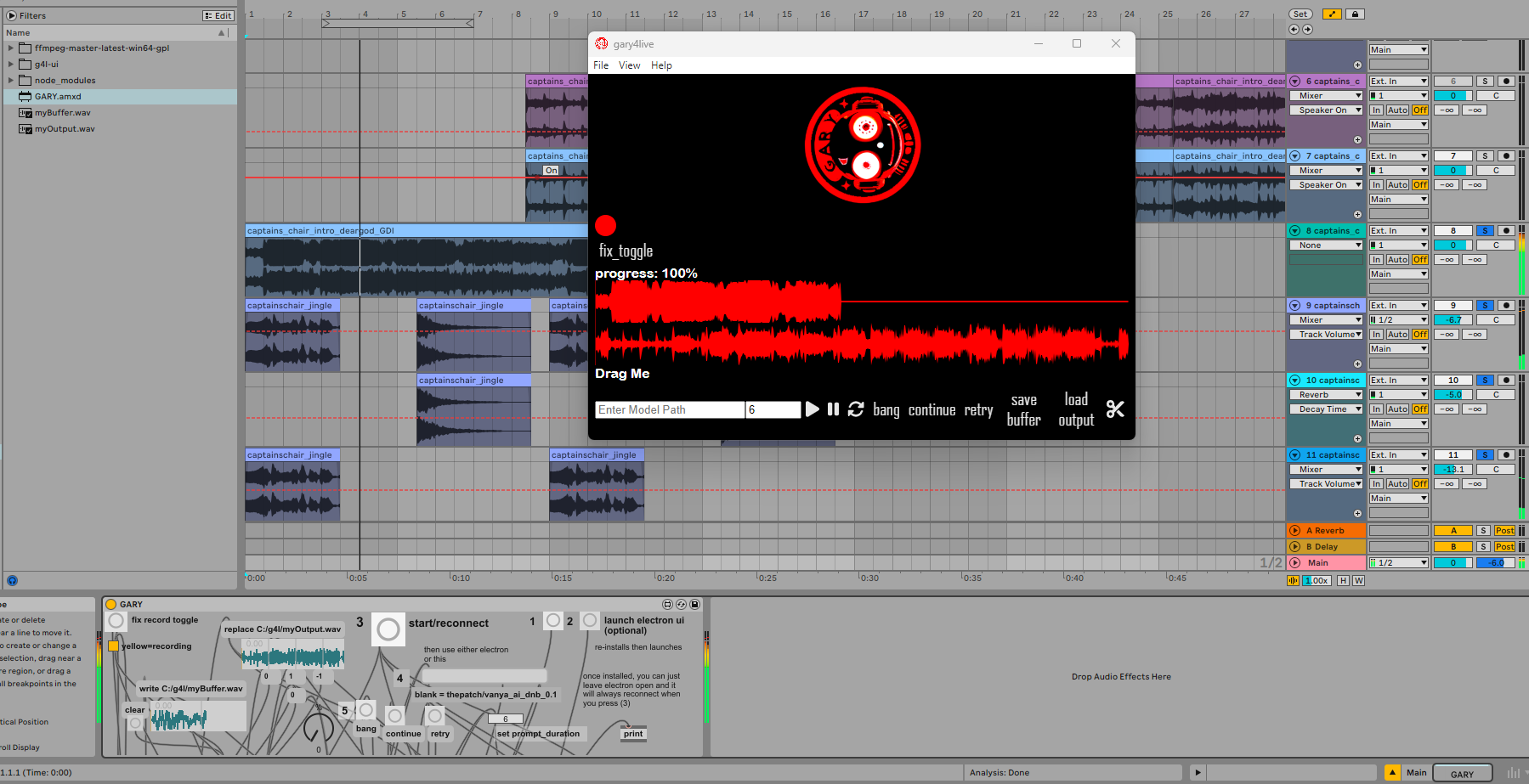
Task: Open the Help menu in gary4live
Action: click(x=661, y=65)
